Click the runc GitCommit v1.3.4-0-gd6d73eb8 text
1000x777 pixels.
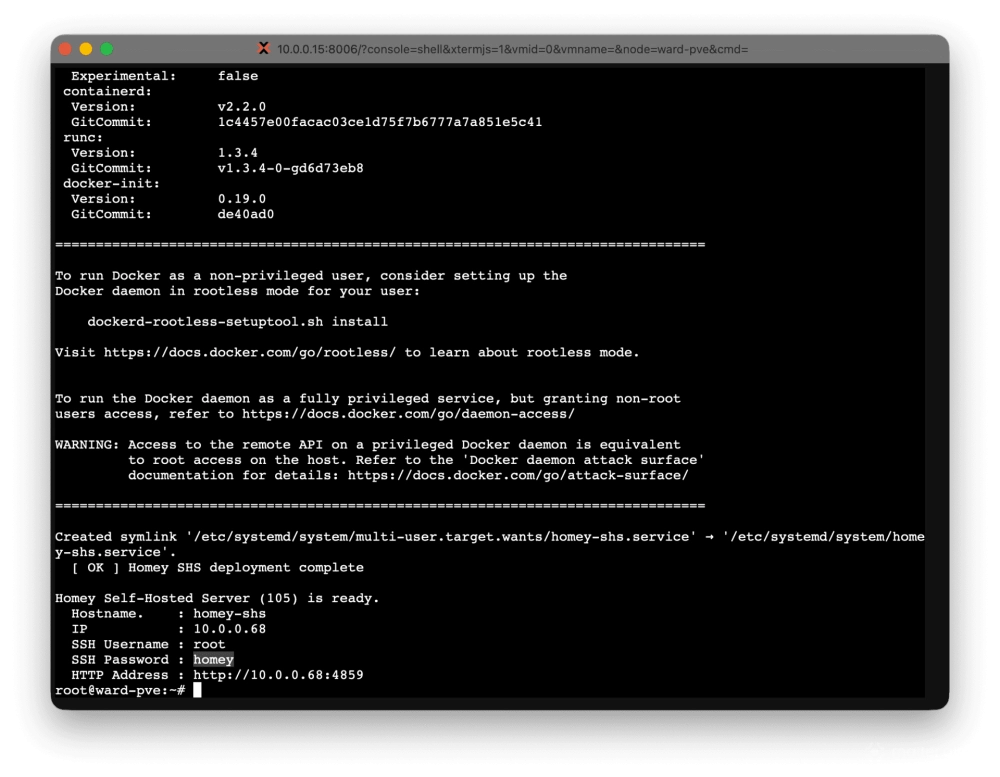(x=290, y=168)
